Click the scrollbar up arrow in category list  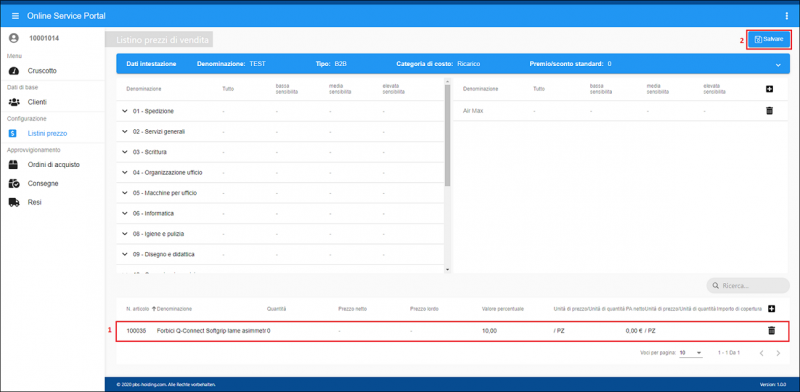tap(447, 81)
